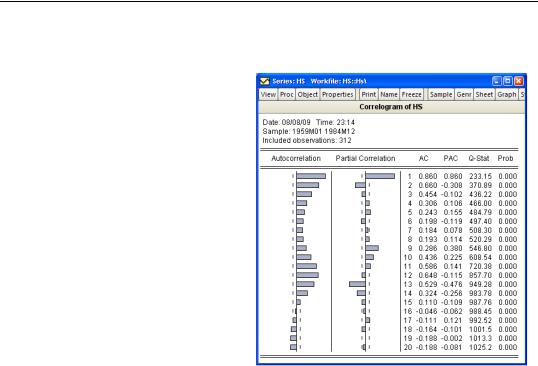This screenshot has height=366, width=538.
Task: Switch to Graph view
Action: click(506, 94)
